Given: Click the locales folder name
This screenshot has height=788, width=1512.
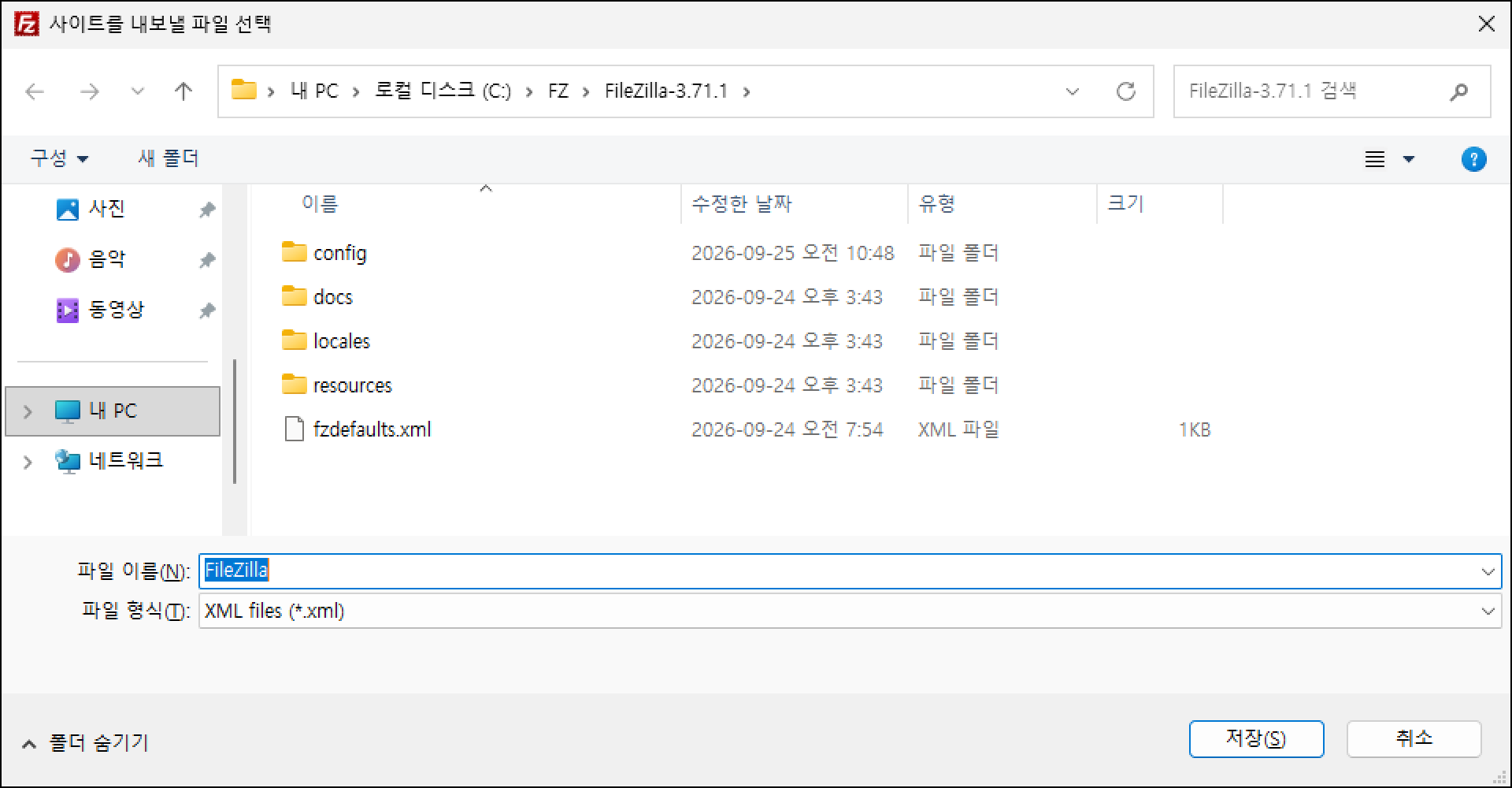Looking at the screenshot, I should (x=342, y=341).
